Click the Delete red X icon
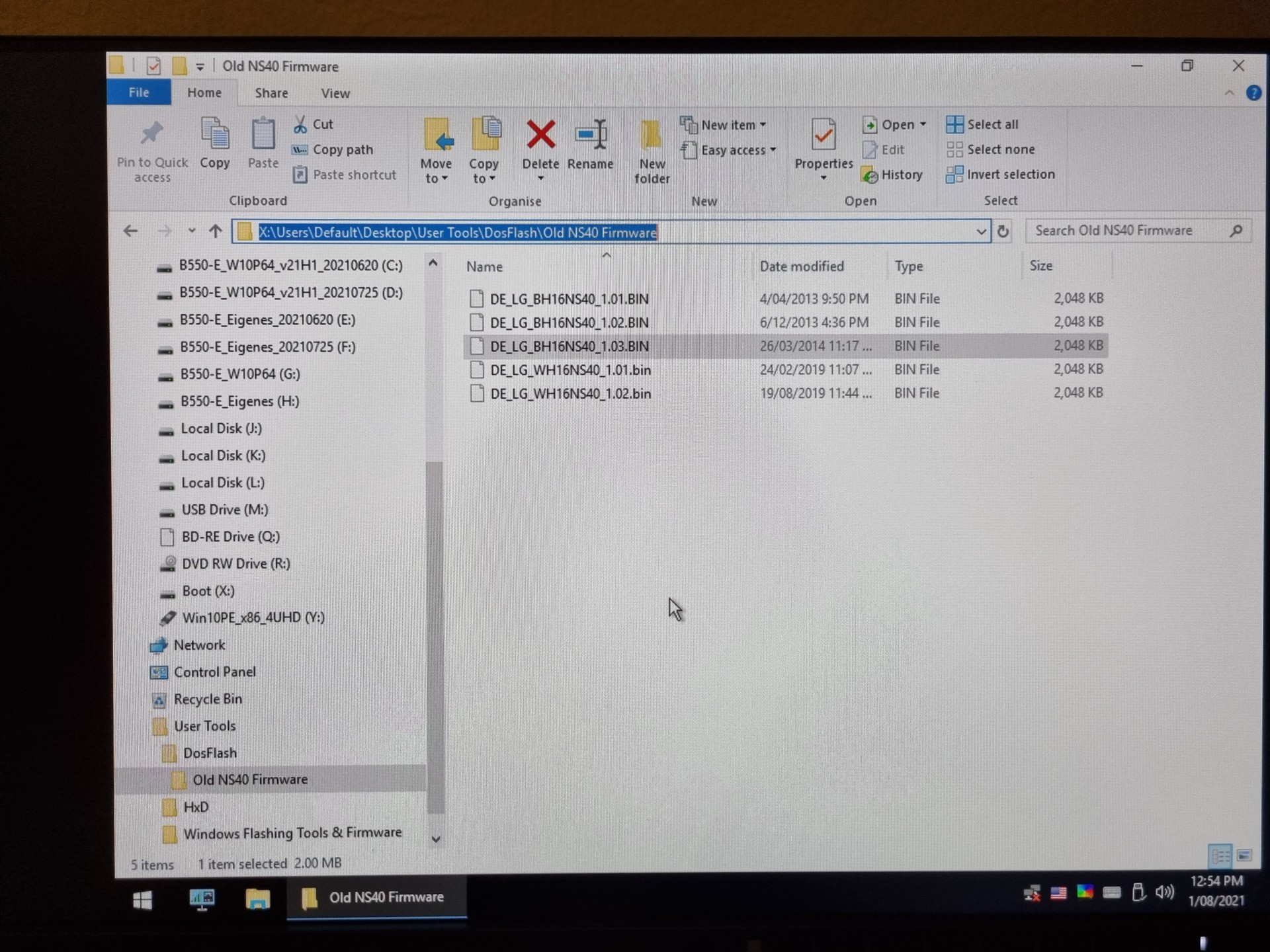The width and height of the screenshot is (1270, 952). point(540,135)
